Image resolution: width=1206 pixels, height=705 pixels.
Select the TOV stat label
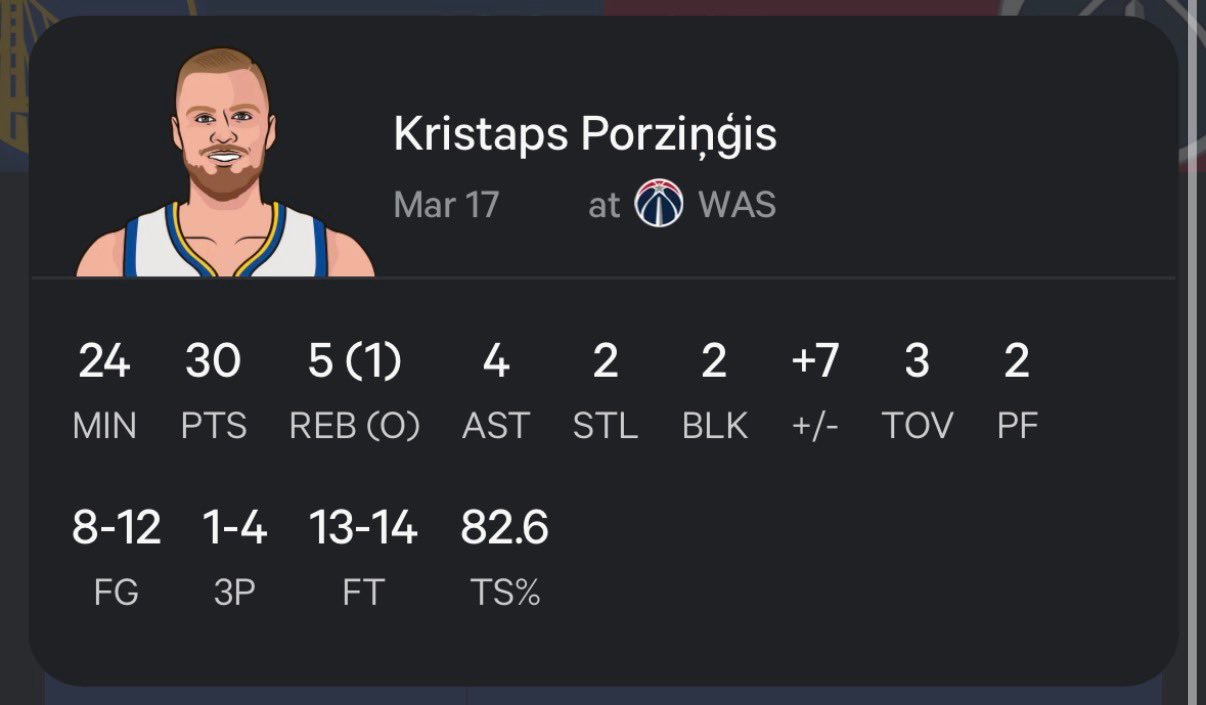(x=916, y=426)
